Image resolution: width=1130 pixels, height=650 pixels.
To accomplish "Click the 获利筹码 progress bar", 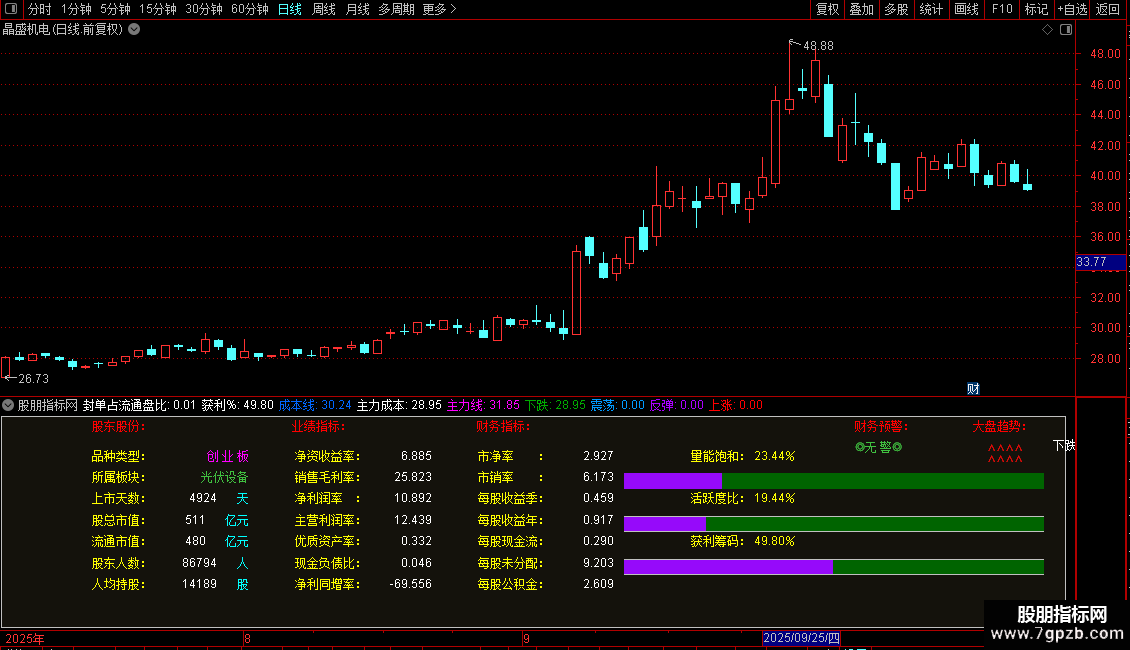I will click(x=834, y=567).
